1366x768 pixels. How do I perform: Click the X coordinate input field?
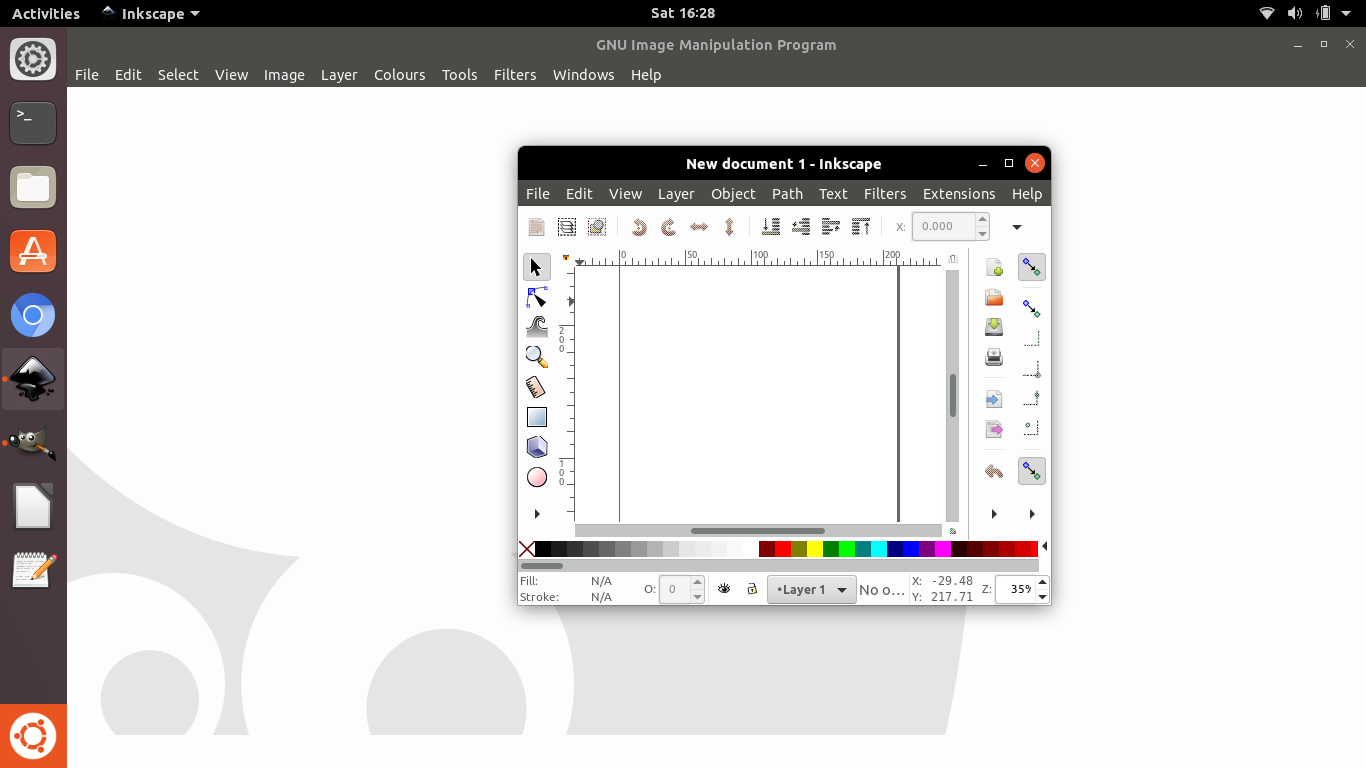[x=943, y=227]
